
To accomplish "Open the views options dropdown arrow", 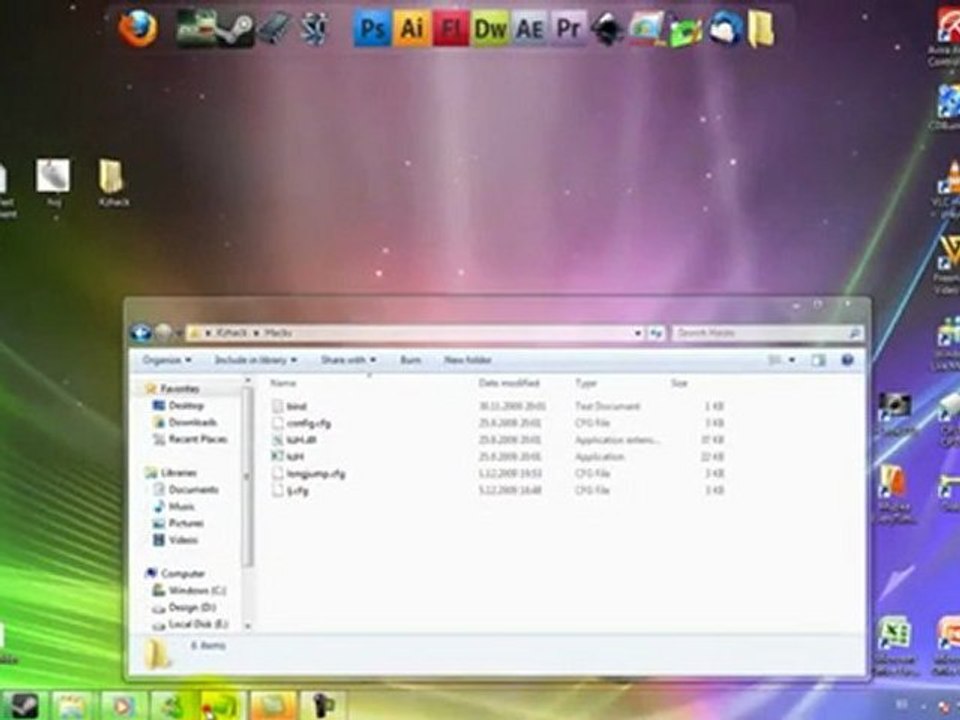I will coord(792,360).
